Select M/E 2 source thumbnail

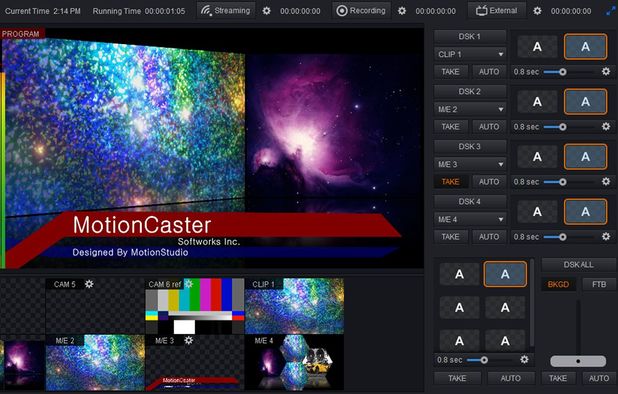(95, 362)
